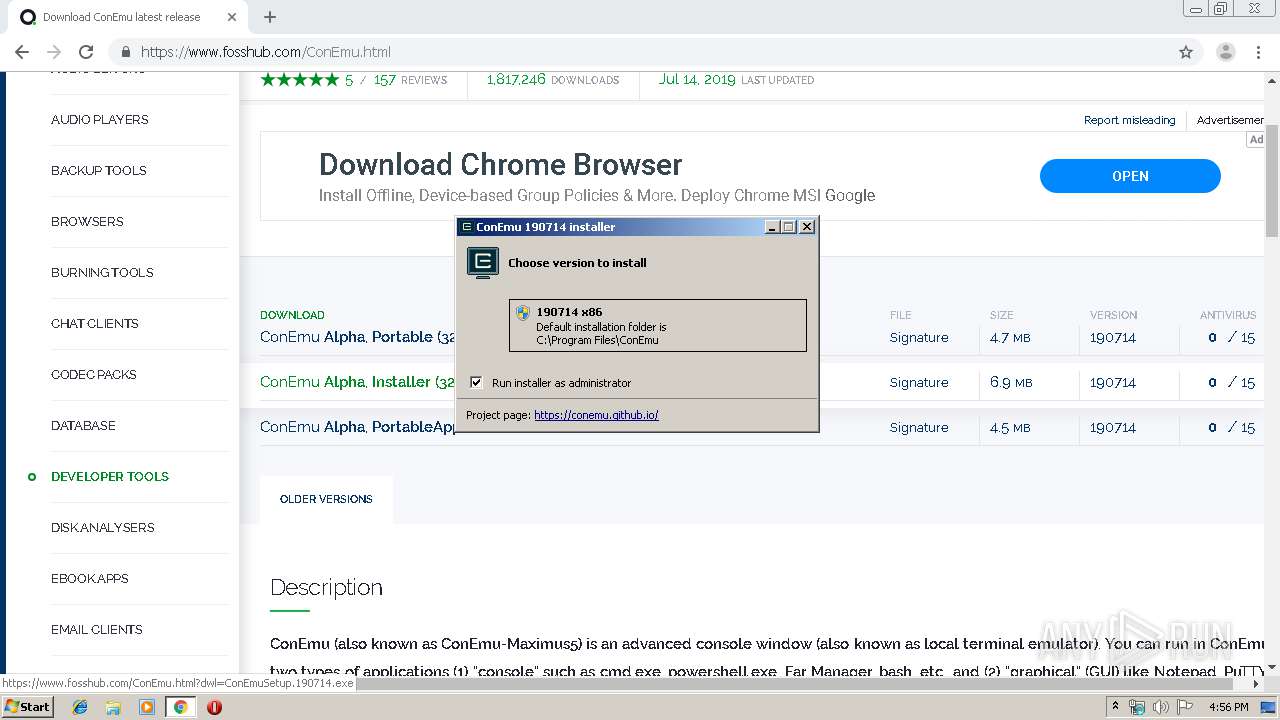Open Windows Explorer from the taskbar
The width and height of the screenshot is (1280, 720).
point(113,707)
